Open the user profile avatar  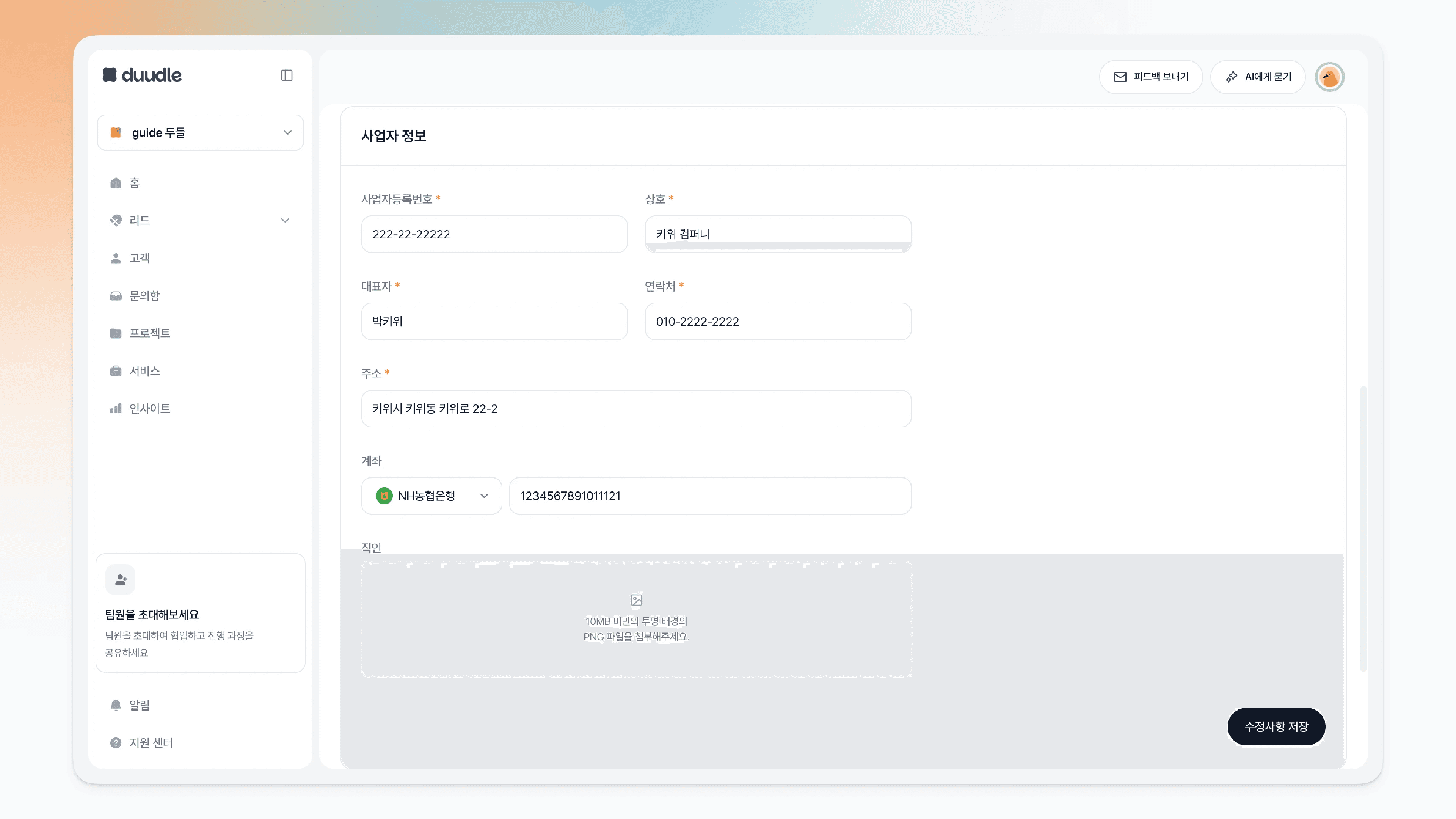point(1329,77)
